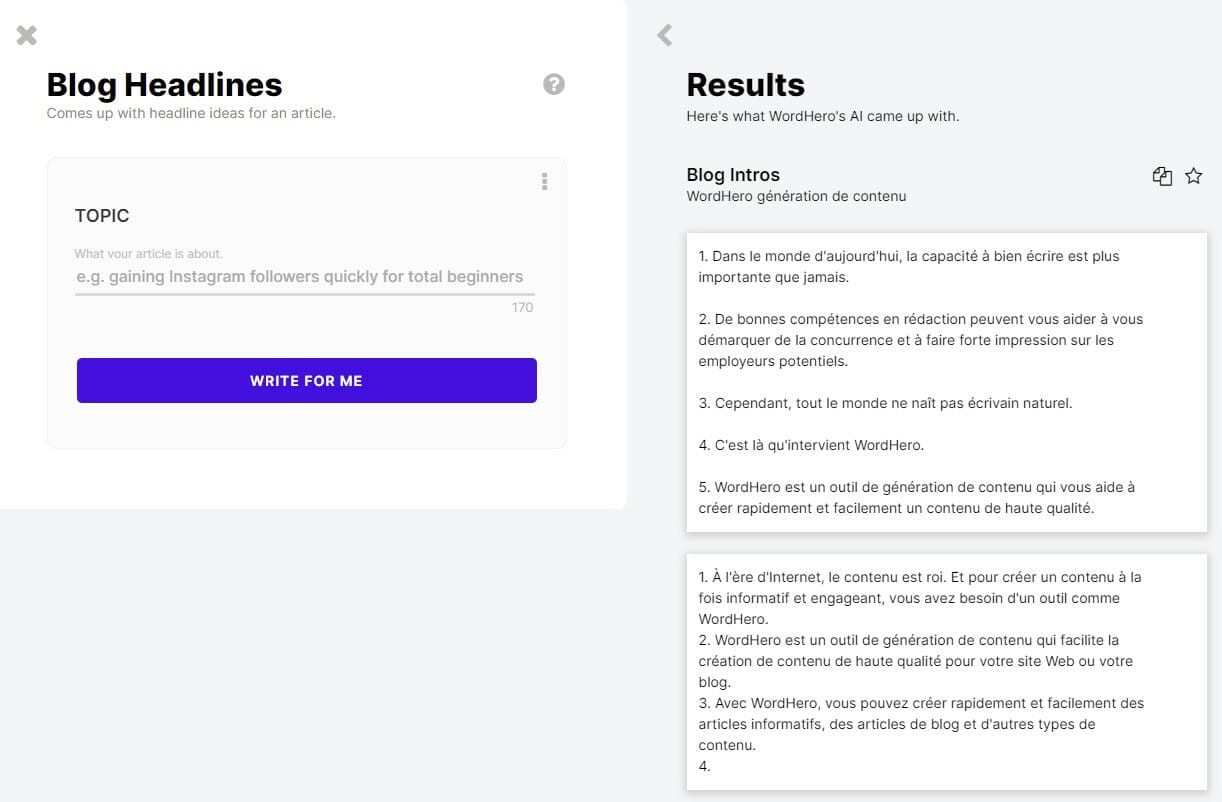Click the "Comes up with headline ideas" description
Image resolution: width=1222 pixels, height=802 pixels.
tap(191, 113)
